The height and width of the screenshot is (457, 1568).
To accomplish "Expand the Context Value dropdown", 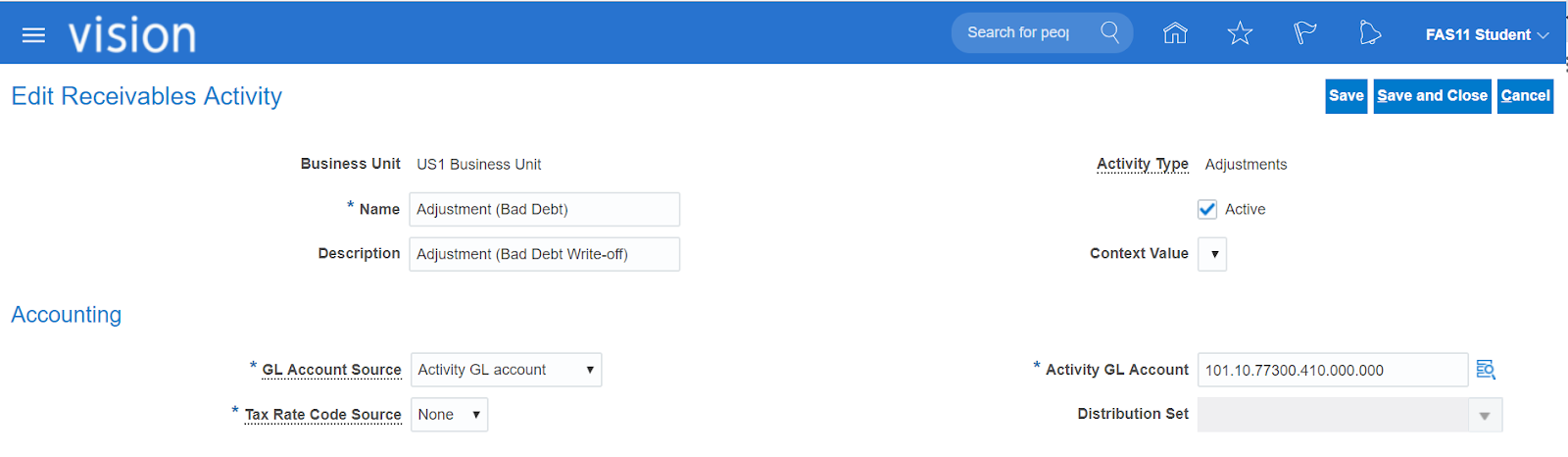I will pos(1213,254).
